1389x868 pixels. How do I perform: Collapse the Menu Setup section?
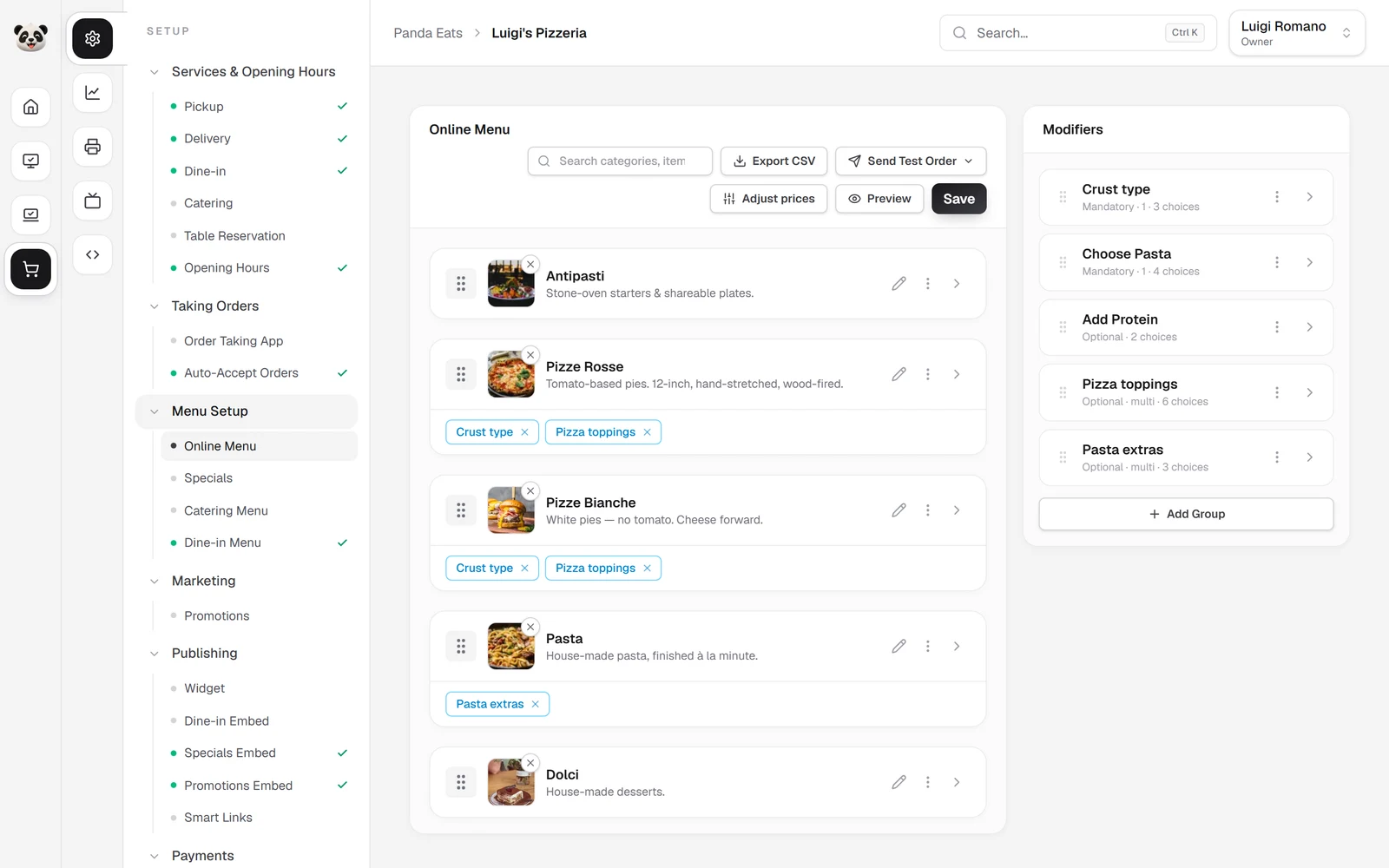coord(154,411)
